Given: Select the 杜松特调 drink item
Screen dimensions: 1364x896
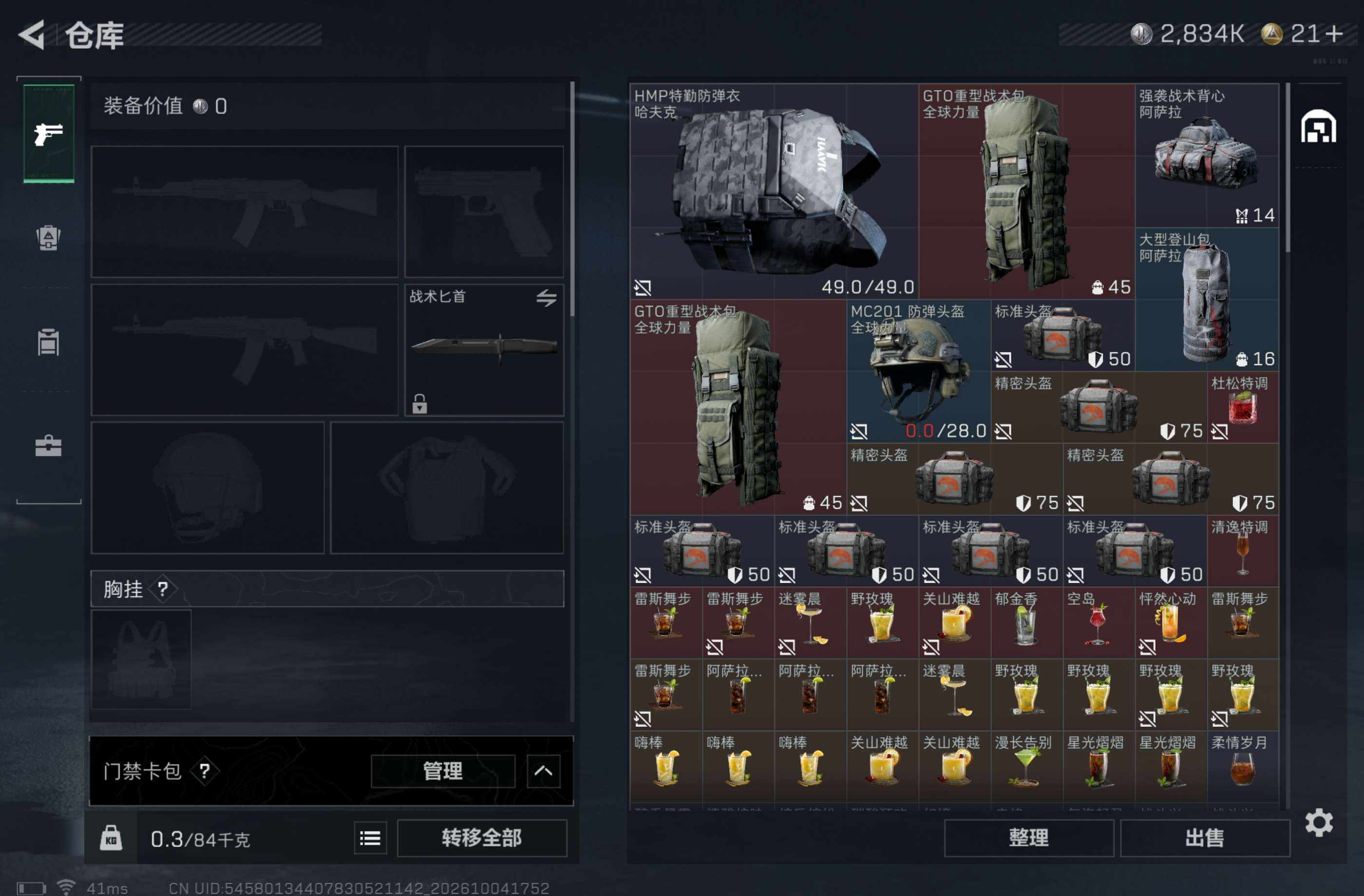Looking at the screenshot, I should point(1243,407).
